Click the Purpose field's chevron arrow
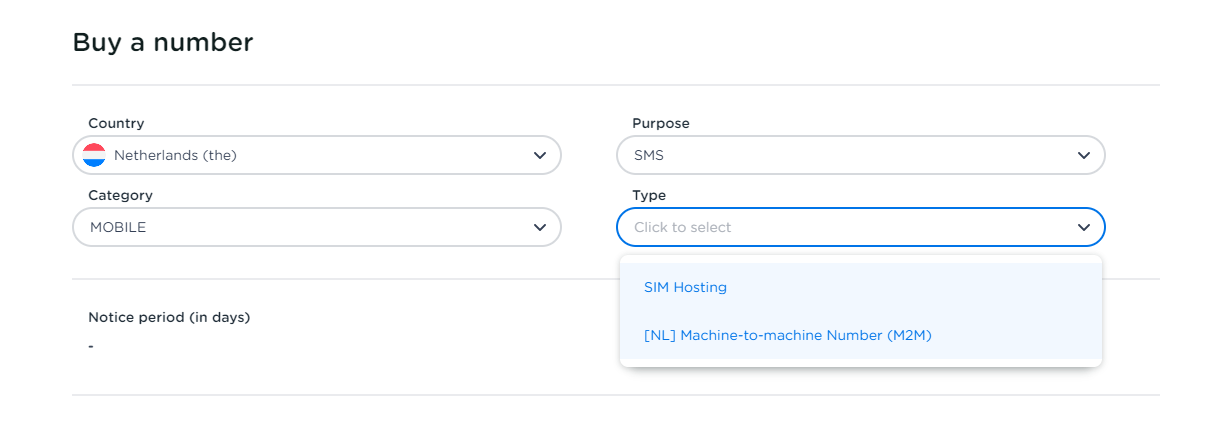 pos(1083,155)
